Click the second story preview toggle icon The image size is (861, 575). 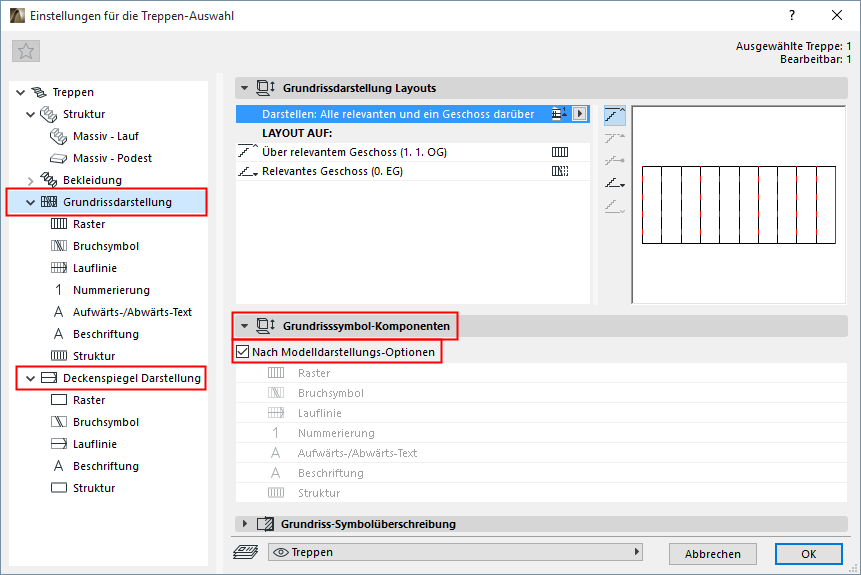coord(615,138)
